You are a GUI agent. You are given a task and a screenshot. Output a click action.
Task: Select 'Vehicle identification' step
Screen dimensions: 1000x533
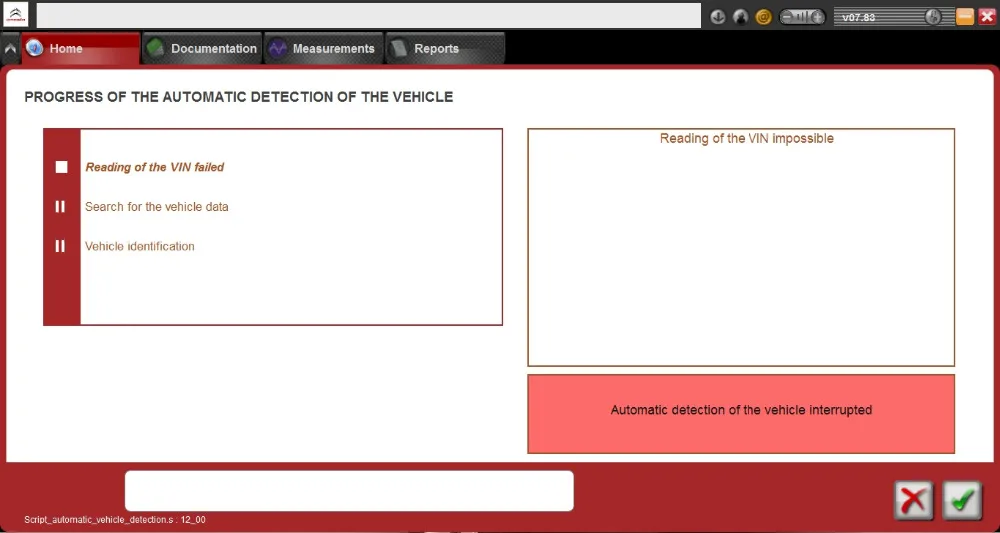coord(140,246)
